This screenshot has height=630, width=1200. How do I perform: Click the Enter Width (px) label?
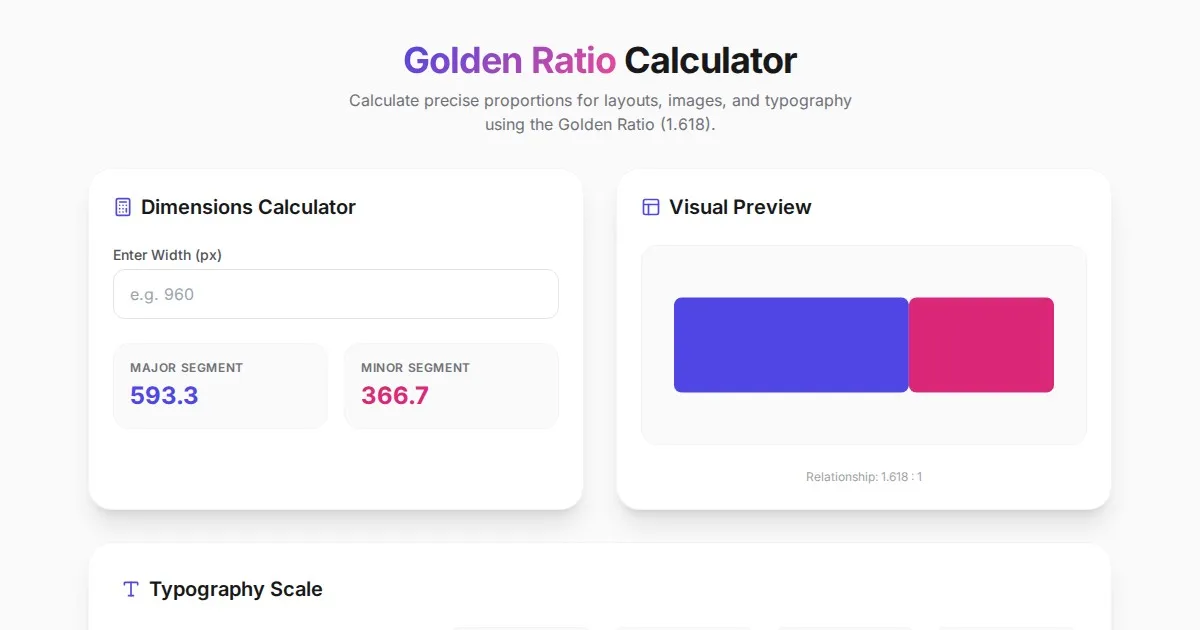coord(167,255)
